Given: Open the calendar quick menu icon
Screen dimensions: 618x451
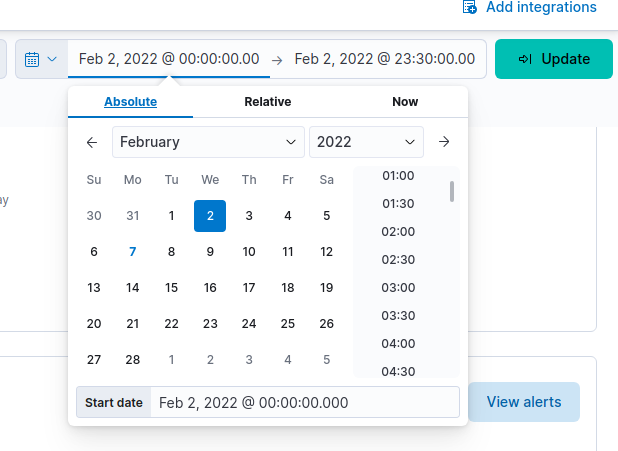Looking at the screenshot, I should tap(41, 59).
